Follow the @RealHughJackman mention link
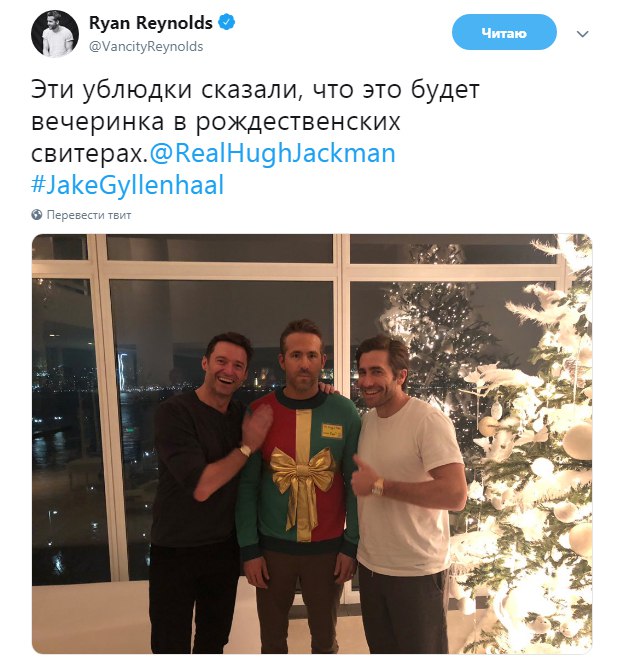Viewport: 622px width, 661px height. (272, 153)
